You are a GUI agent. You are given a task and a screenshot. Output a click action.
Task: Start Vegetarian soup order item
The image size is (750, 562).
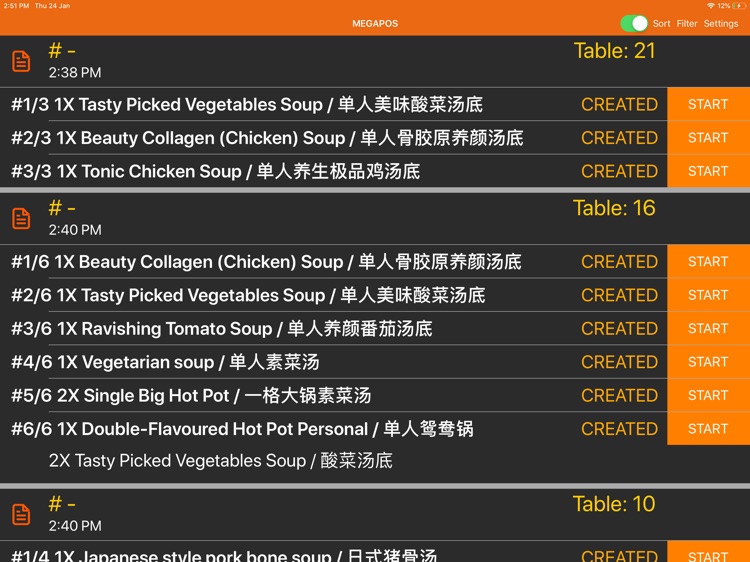tap(708, 362)
